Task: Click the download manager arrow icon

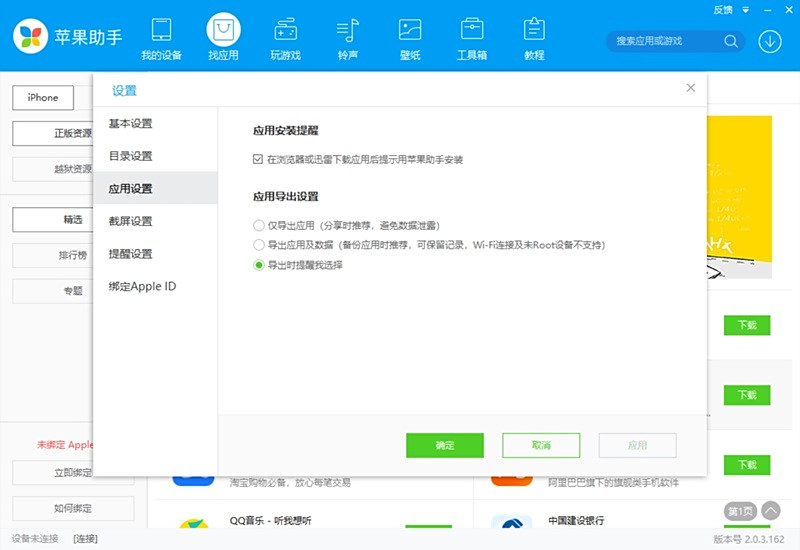Action: point(769,41)
